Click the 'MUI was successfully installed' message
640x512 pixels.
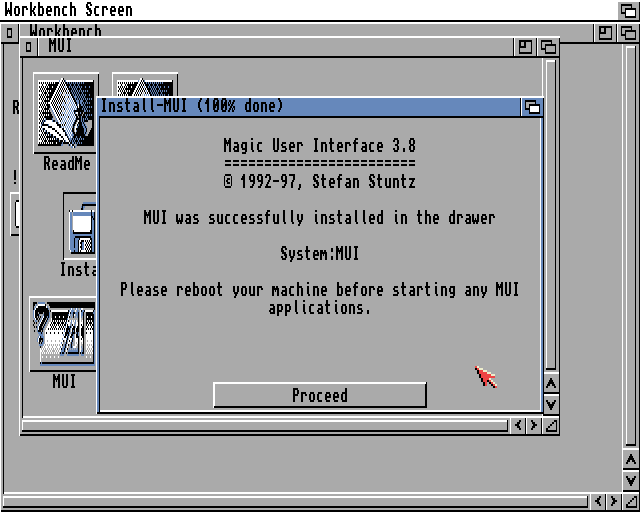click(x=319, y=218)
